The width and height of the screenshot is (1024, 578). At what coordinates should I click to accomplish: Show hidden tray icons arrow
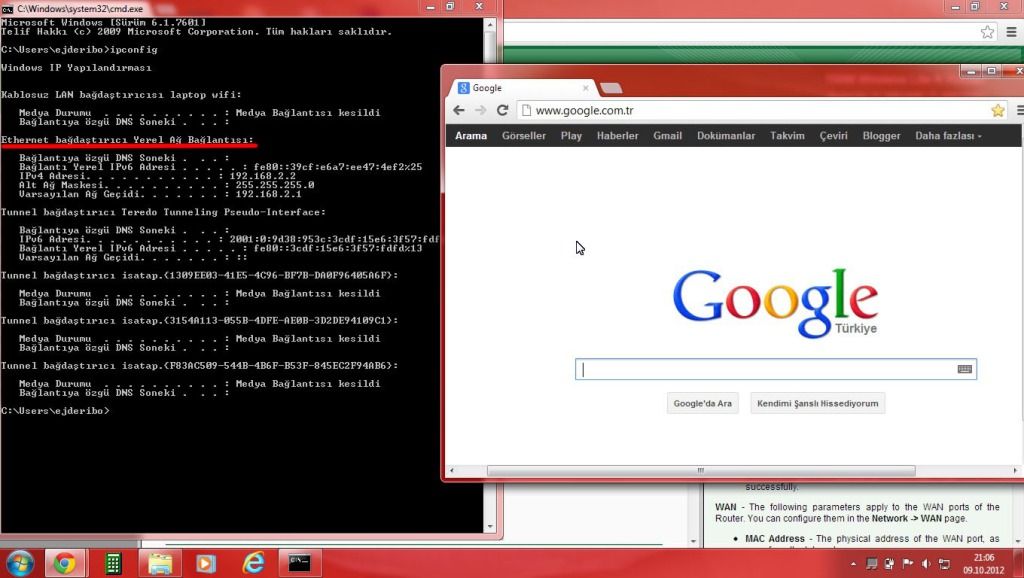coord(853,564)
